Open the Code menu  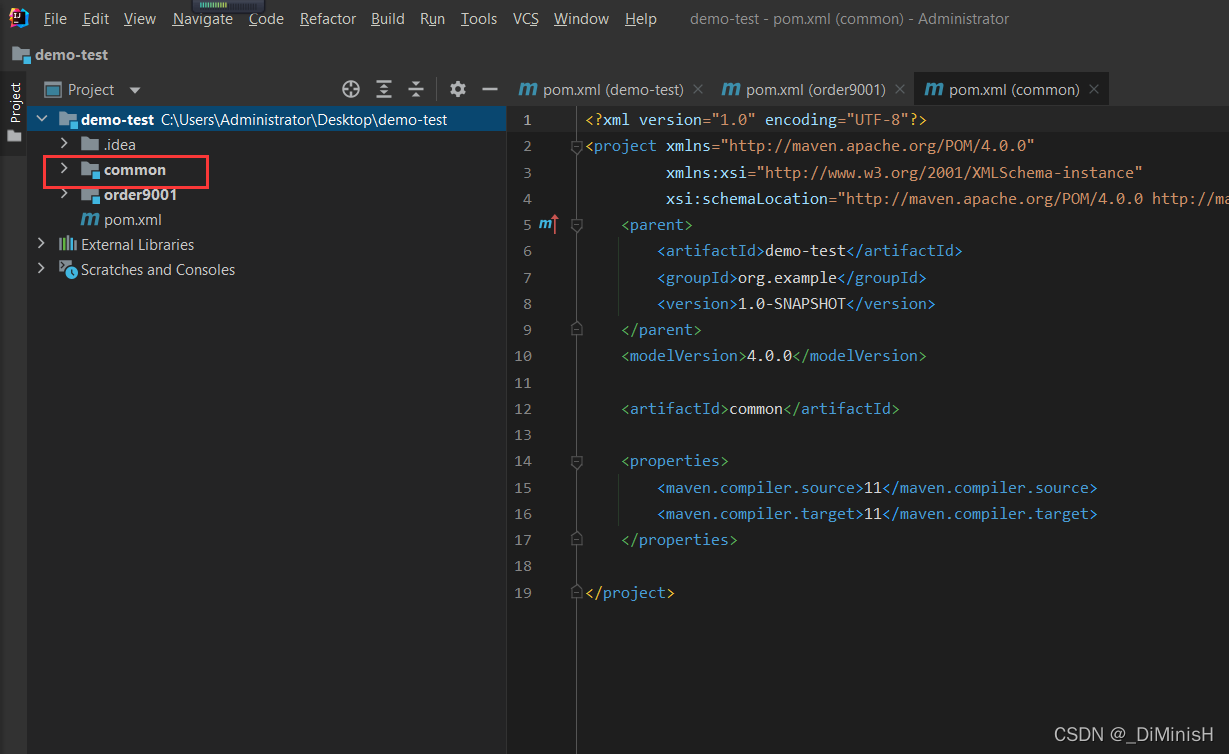click(266, 19)
